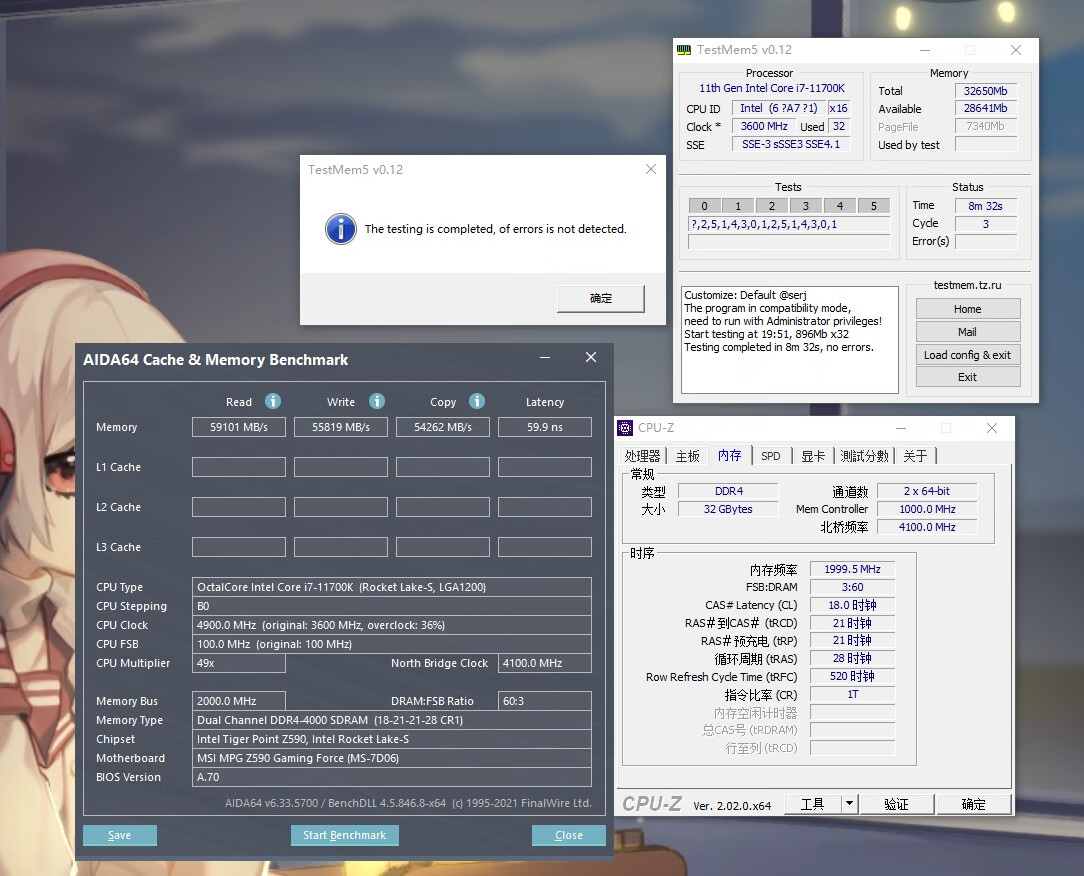Viewport: 1084px width, 876px height.
Task: Click the Close button in AIDA64
Action: coord(569,835)
